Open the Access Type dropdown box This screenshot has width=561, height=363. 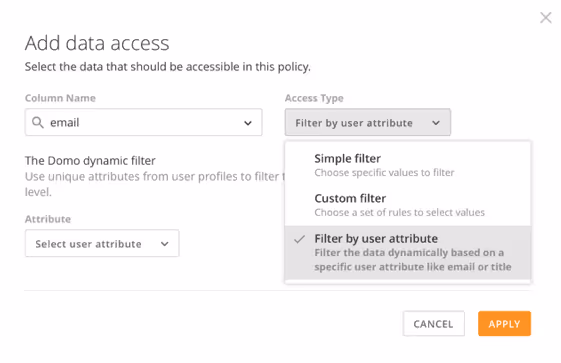pyautogui.click(x=368, y=122)
